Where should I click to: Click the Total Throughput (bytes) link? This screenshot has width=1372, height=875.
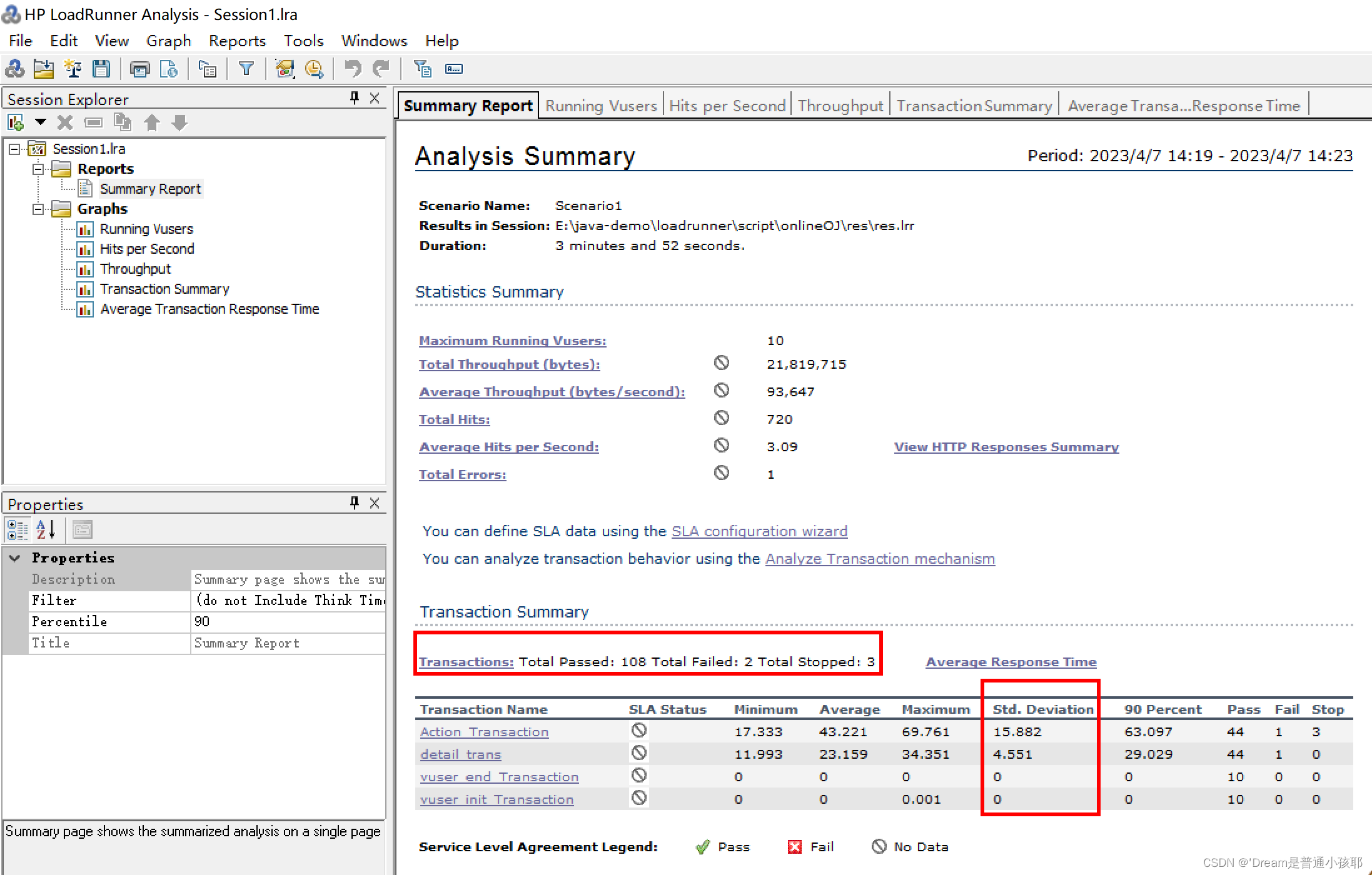pos(509,364)
